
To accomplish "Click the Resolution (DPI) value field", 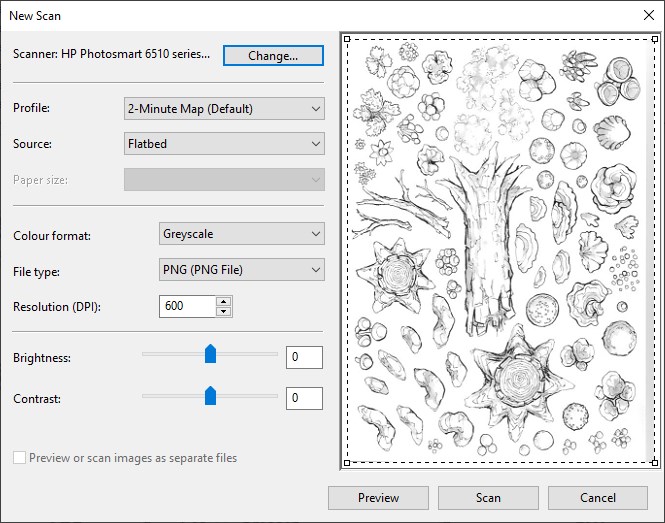I will click(187, 306).
